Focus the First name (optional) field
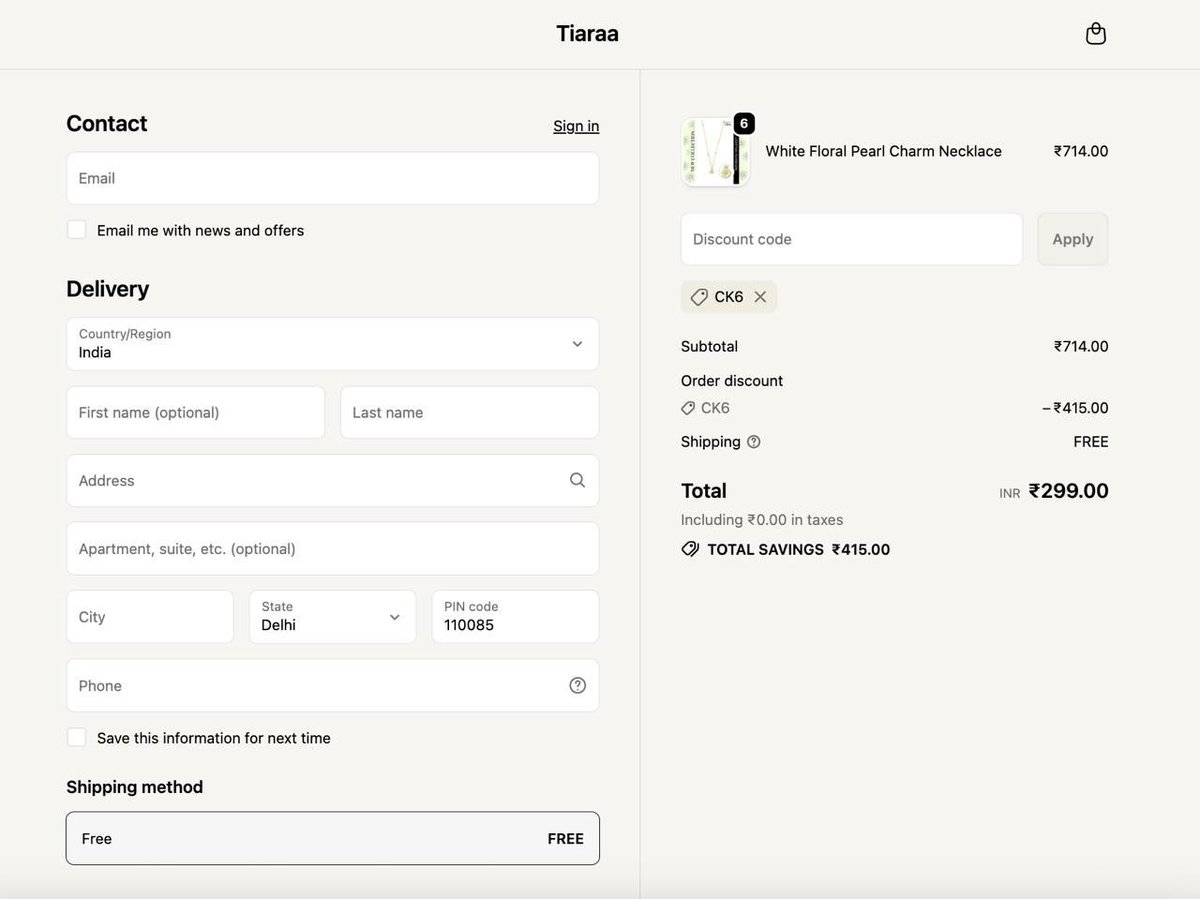Viewport: 1200px width, 899px height. 196,412
